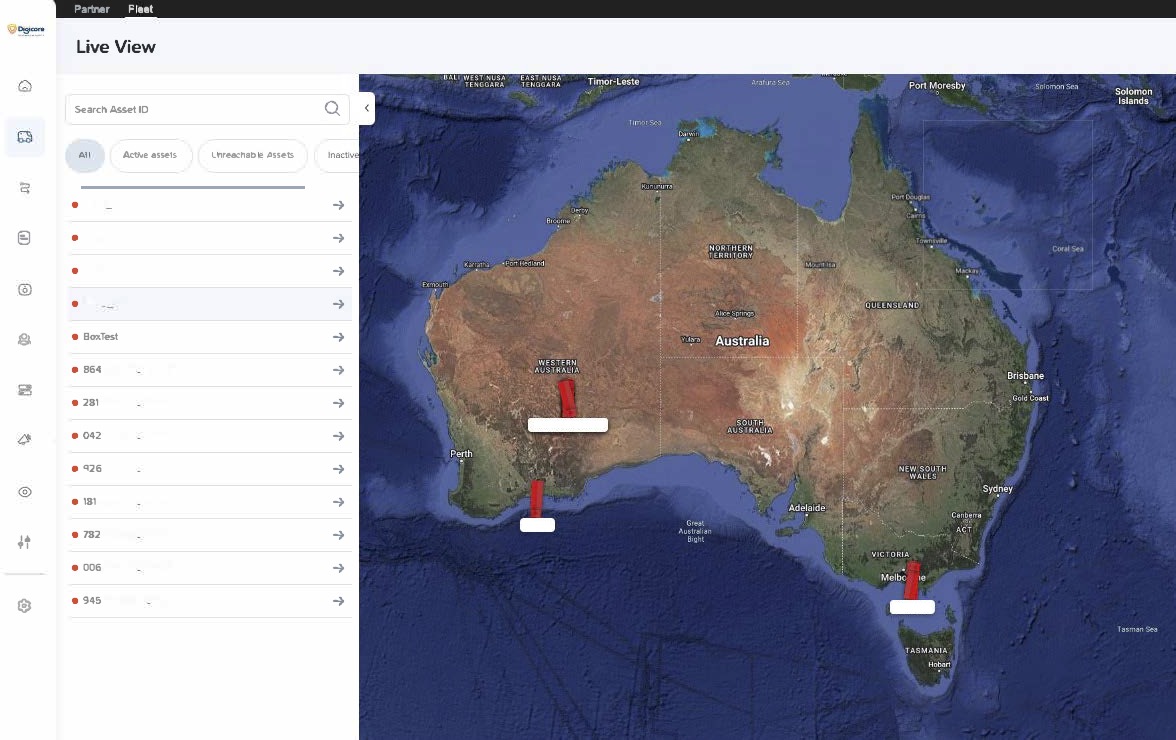Open the Home icon in sidebar
Screen dimensions: 1176x740
click(x=25, y=86)
